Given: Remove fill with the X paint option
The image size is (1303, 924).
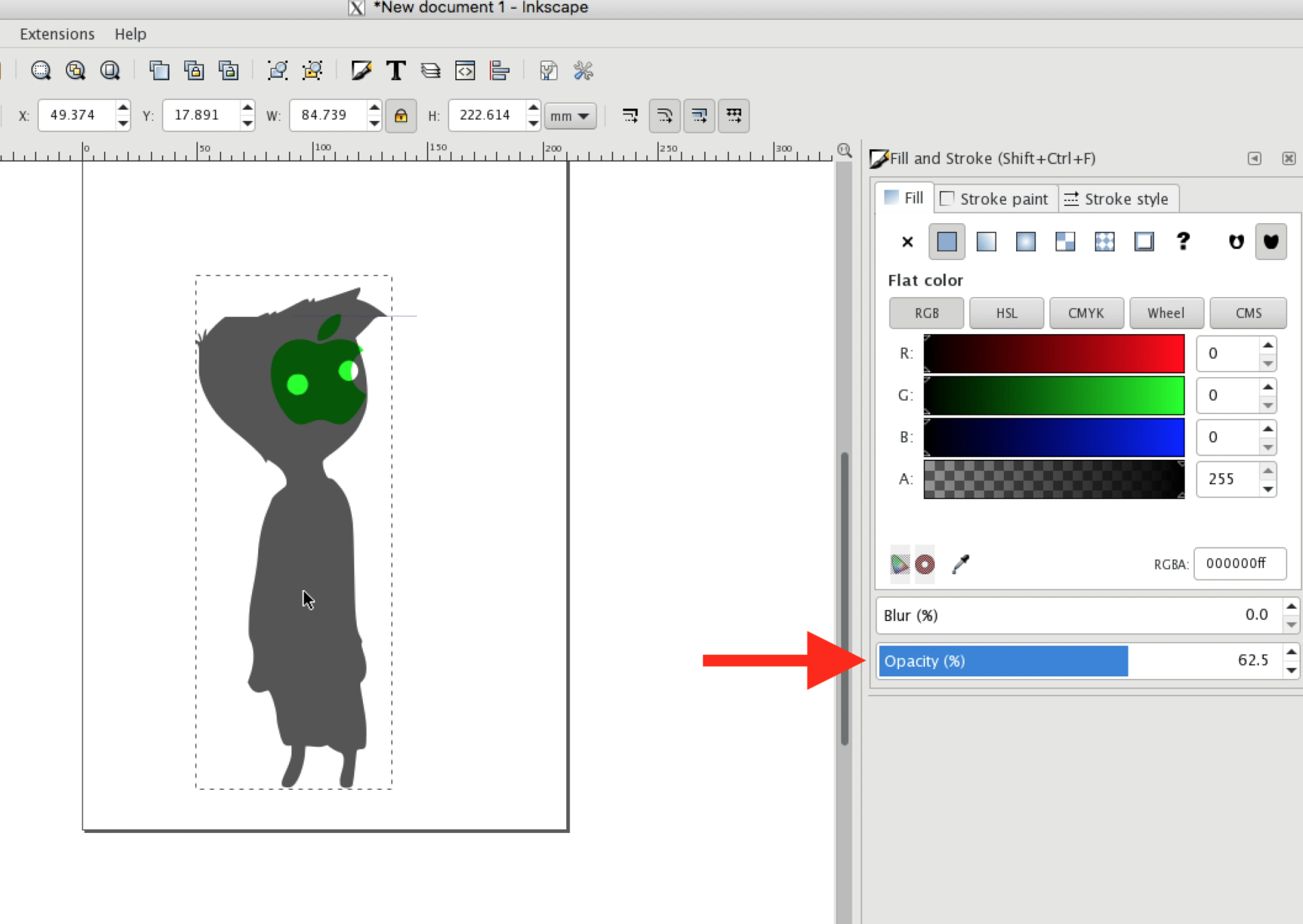Looking at the screenshot, I should click(x=907, y=242).
